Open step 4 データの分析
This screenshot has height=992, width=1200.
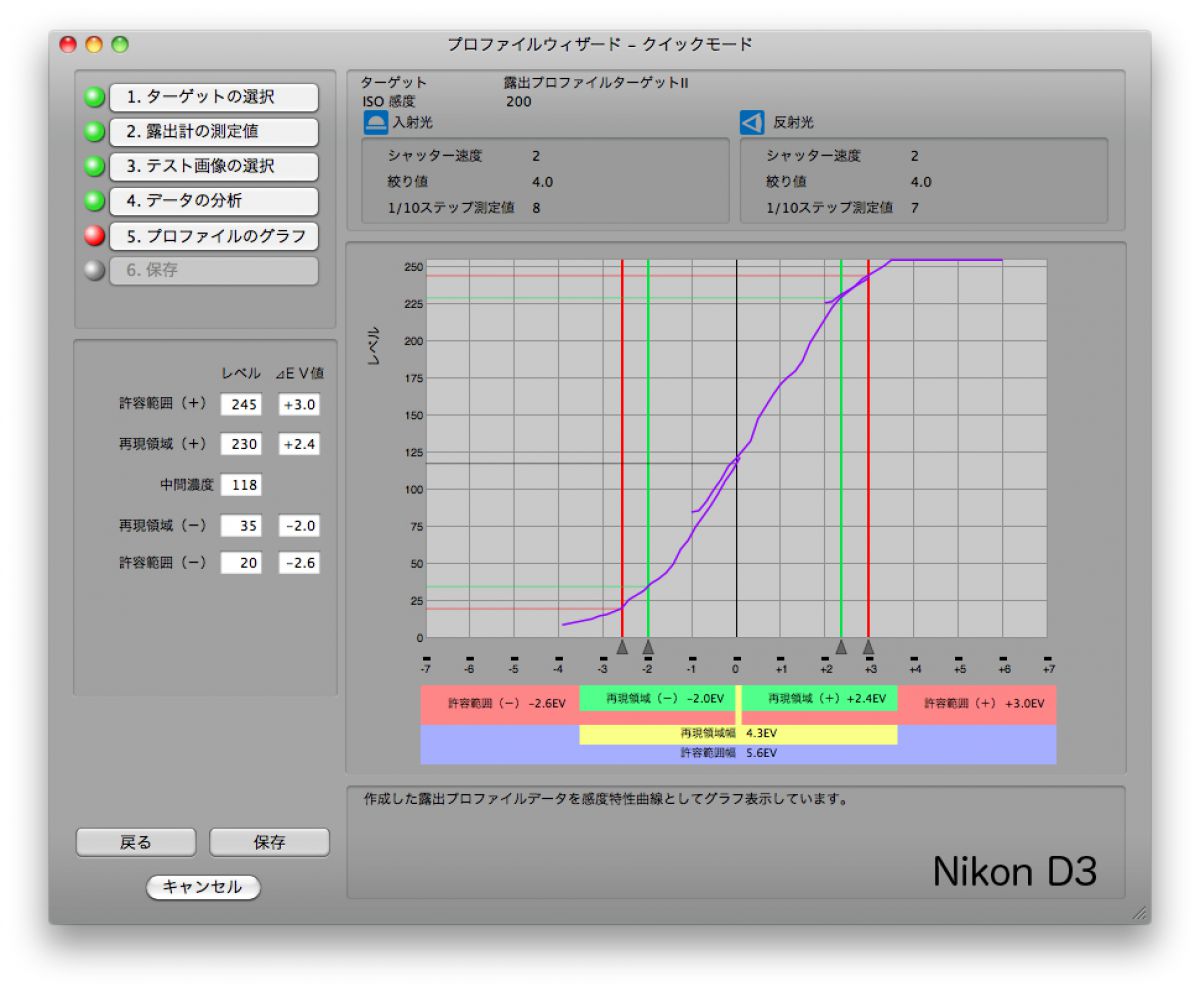pyautogui.click(x=213, y=201)
